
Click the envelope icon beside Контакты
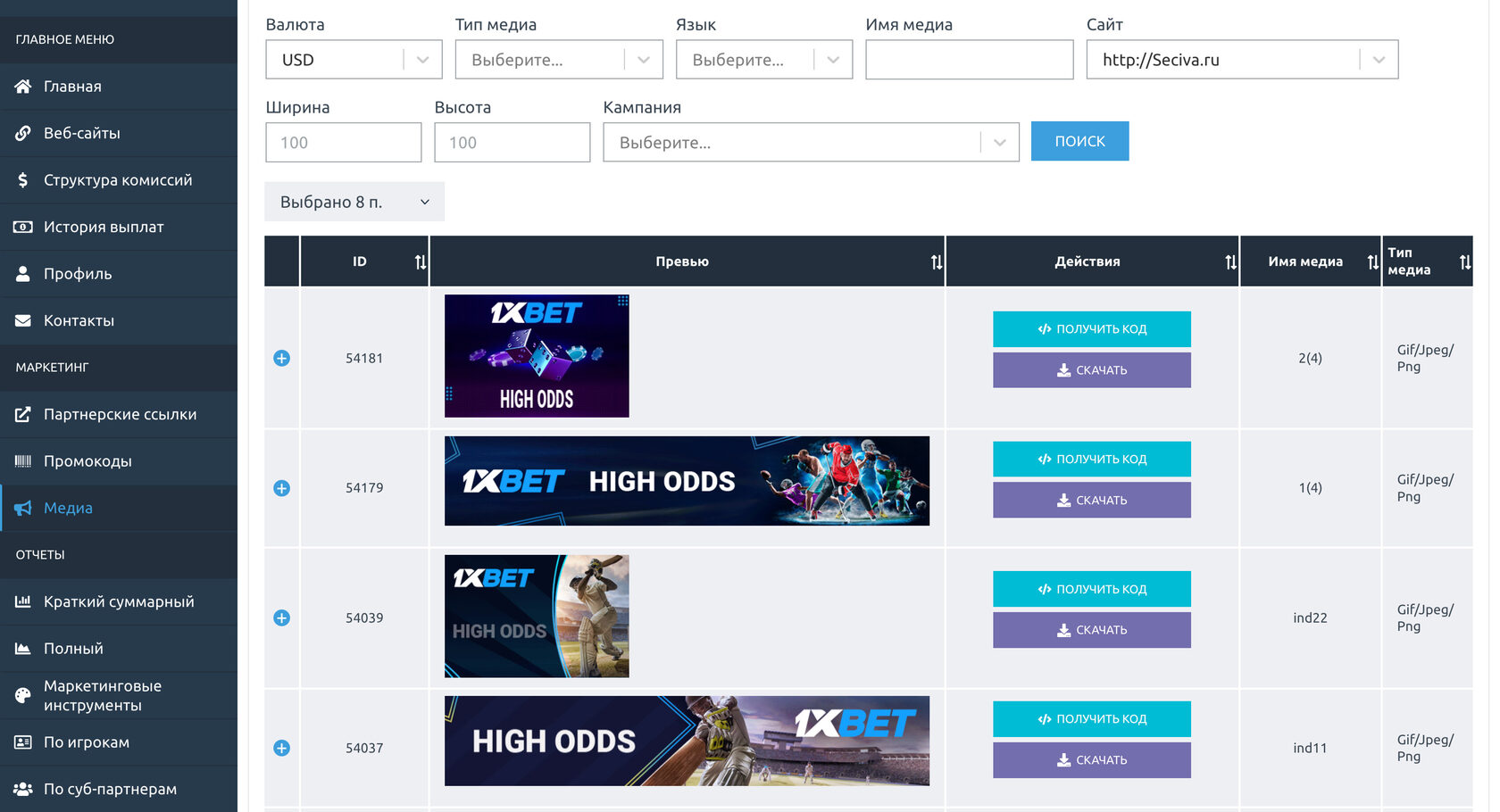click(x=23, y=320)
